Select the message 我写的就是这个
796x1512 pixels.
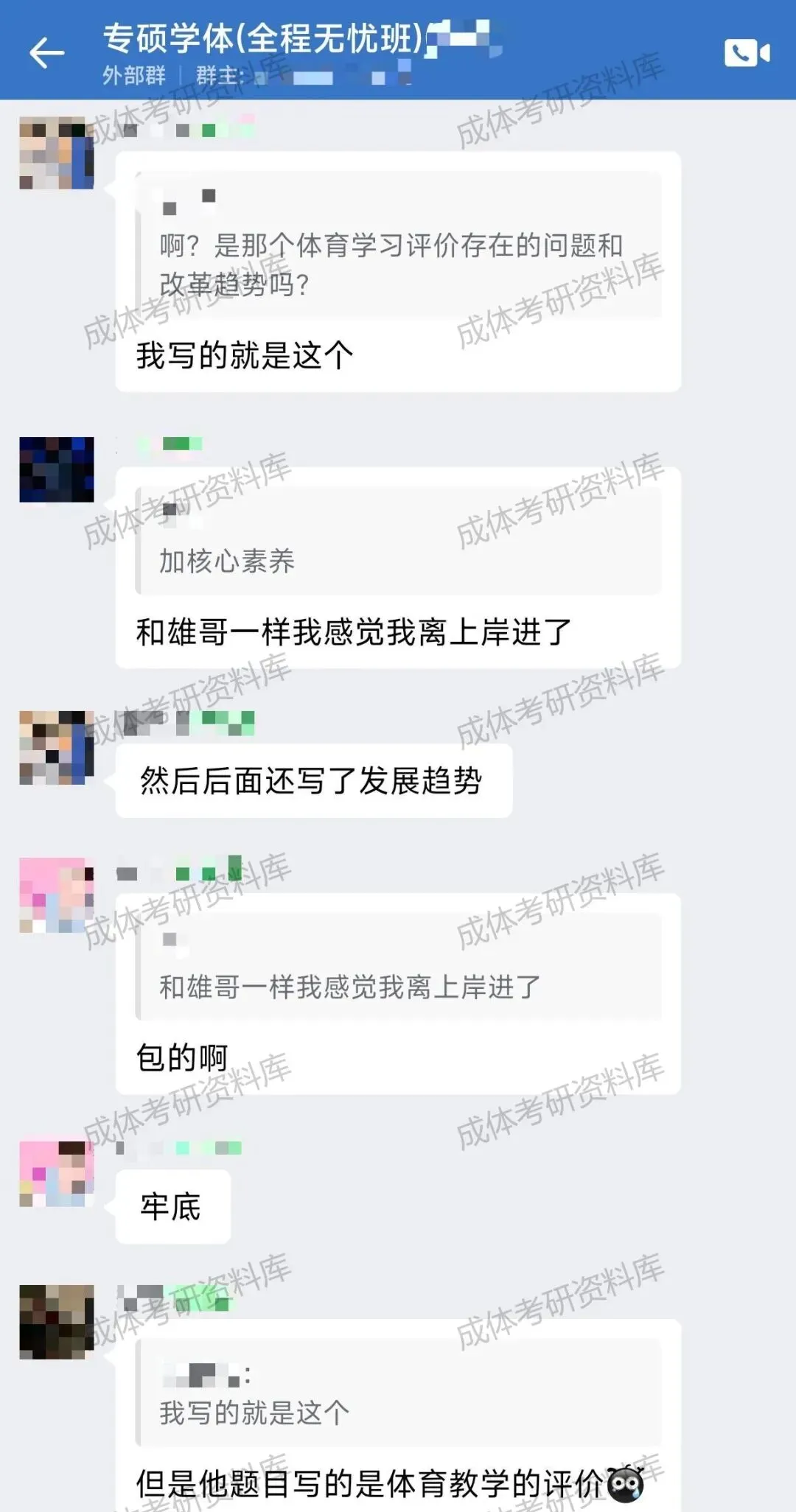(245, 356)
